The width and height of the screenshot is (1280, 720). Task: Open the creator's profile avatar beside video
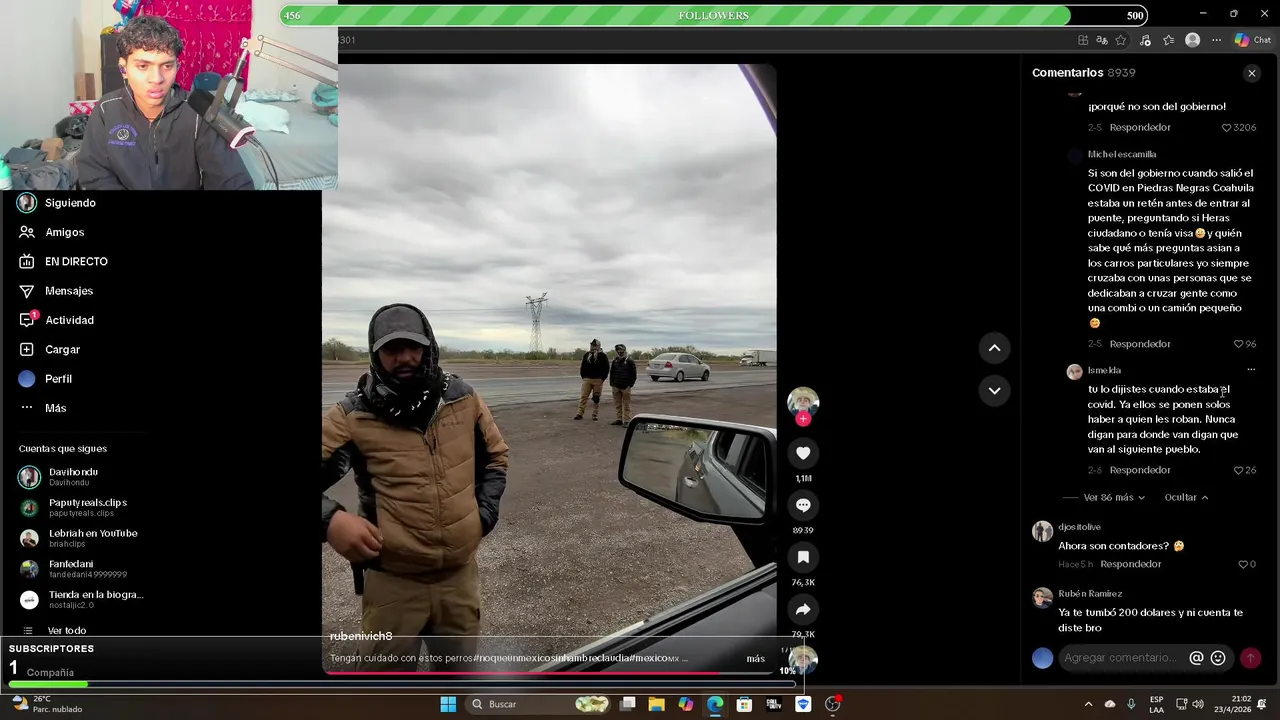803,402
